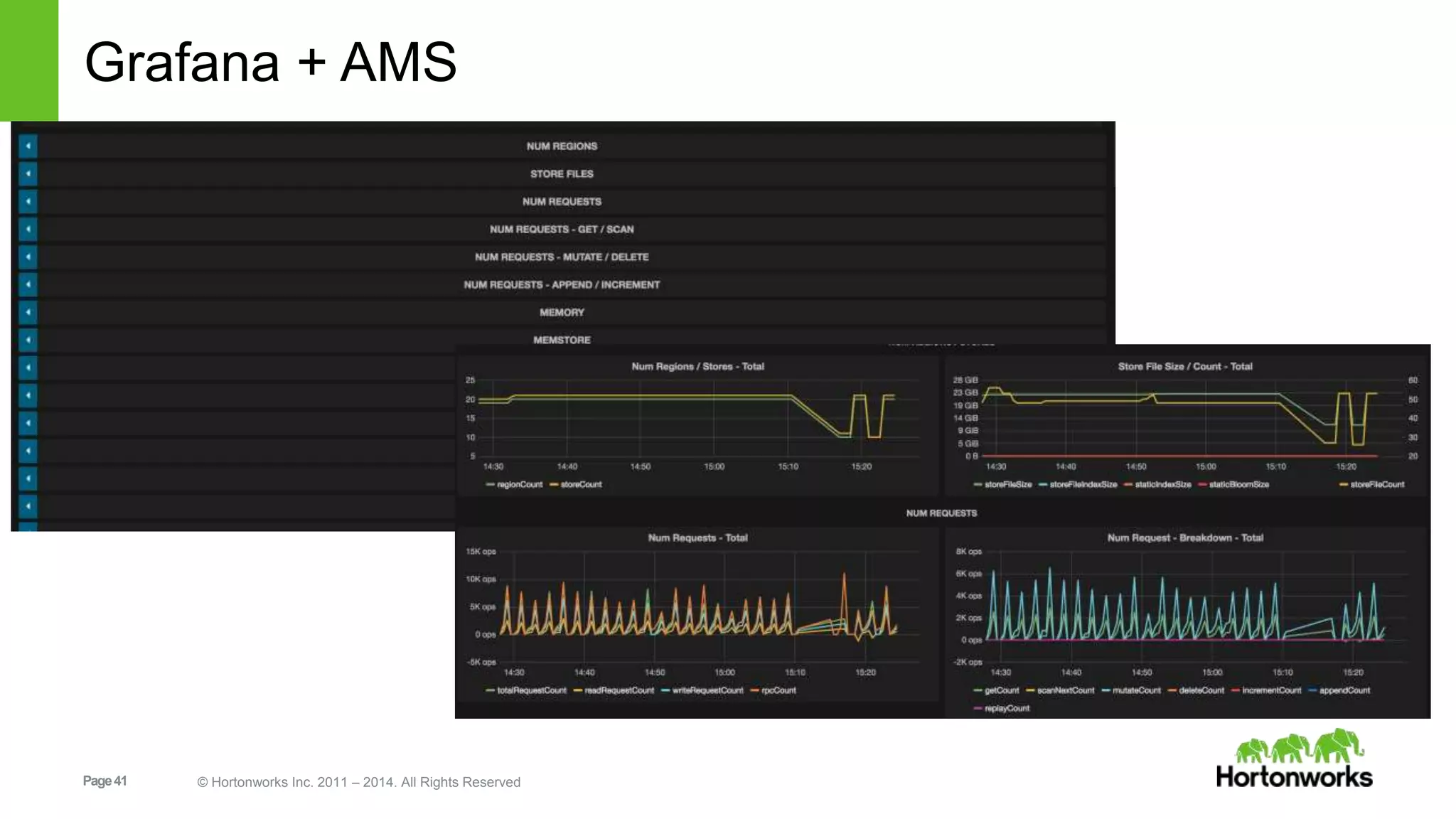Click the NUM REQUESTS - APPEND / INCREMENT title
Image resolution: width=1456 pixels, height=819 pixels.
click(x=562, y=284)
